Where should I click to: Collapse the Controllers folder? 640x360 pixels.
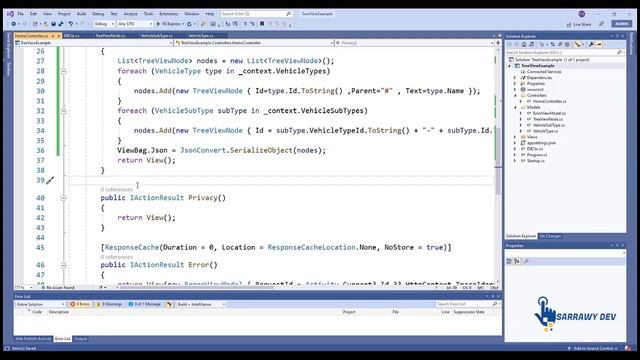(x=515, y=96)
